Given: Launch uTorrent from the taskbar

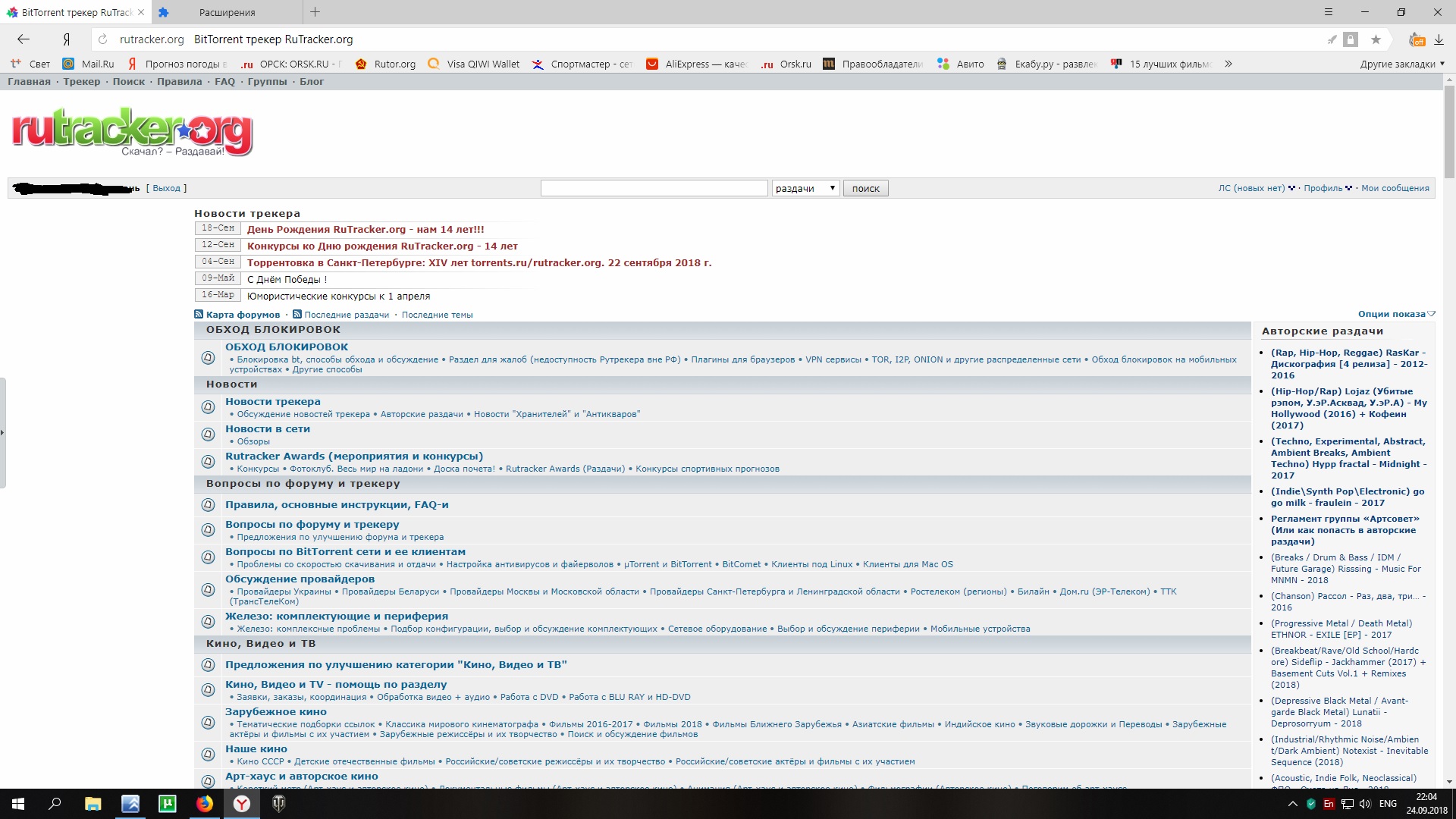Looking at the screenshot, I should click(x=167, y=804).
